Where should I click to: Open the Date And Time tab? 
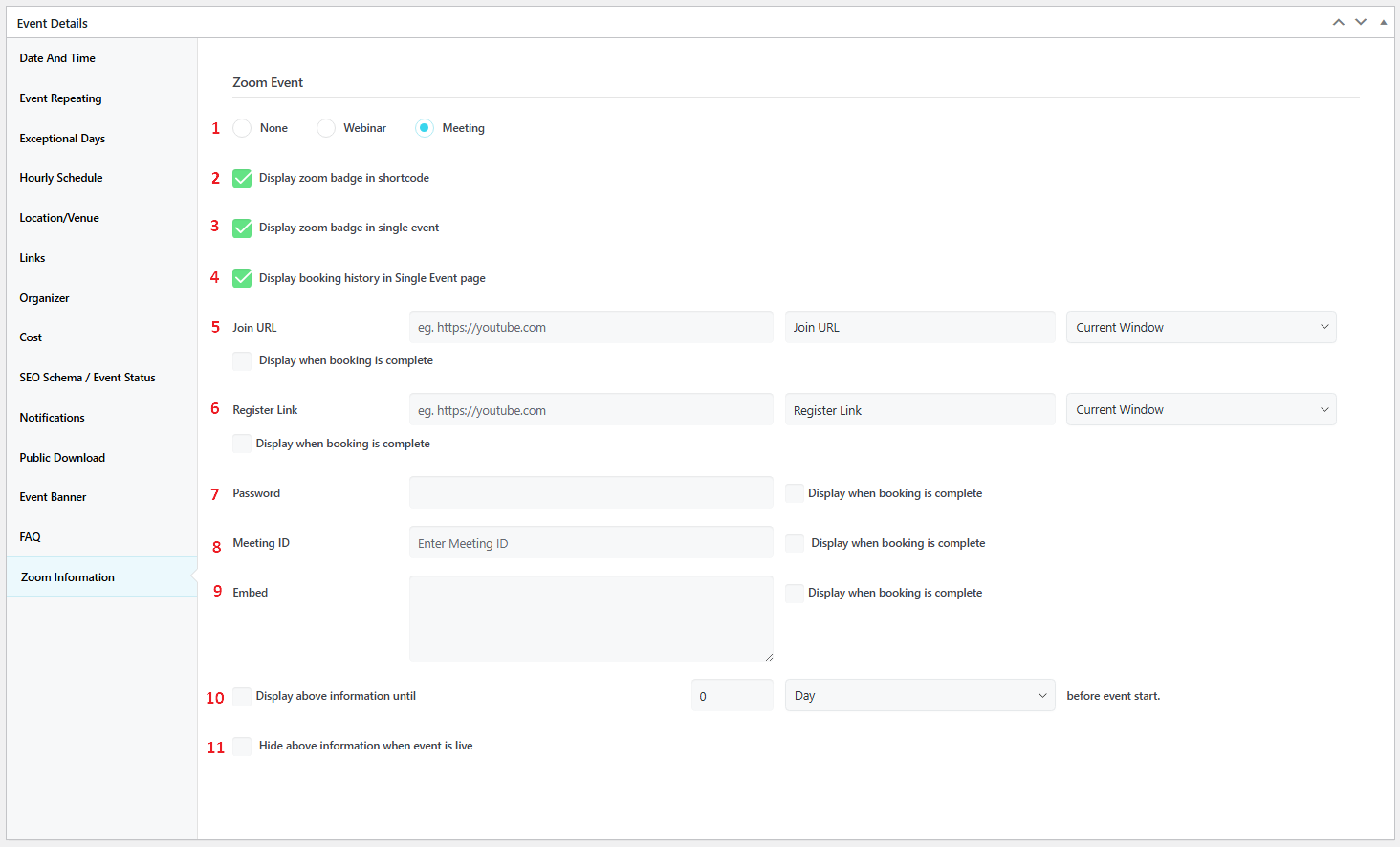[57, 58]
